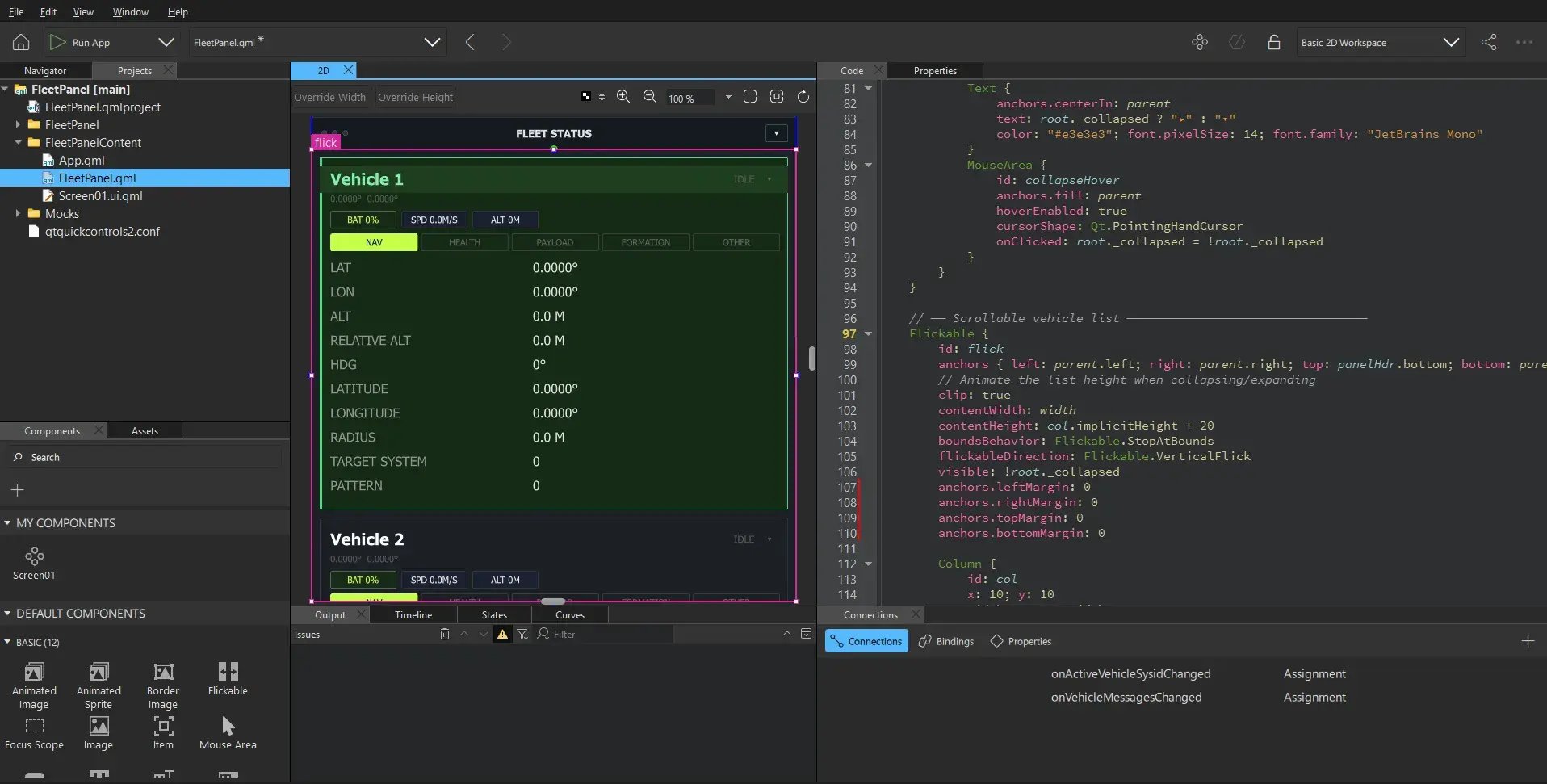The height and width of the screenshot is (784, 1547).
Task: Fold the Flickable block at code line 97
Action: pos(869,333)
